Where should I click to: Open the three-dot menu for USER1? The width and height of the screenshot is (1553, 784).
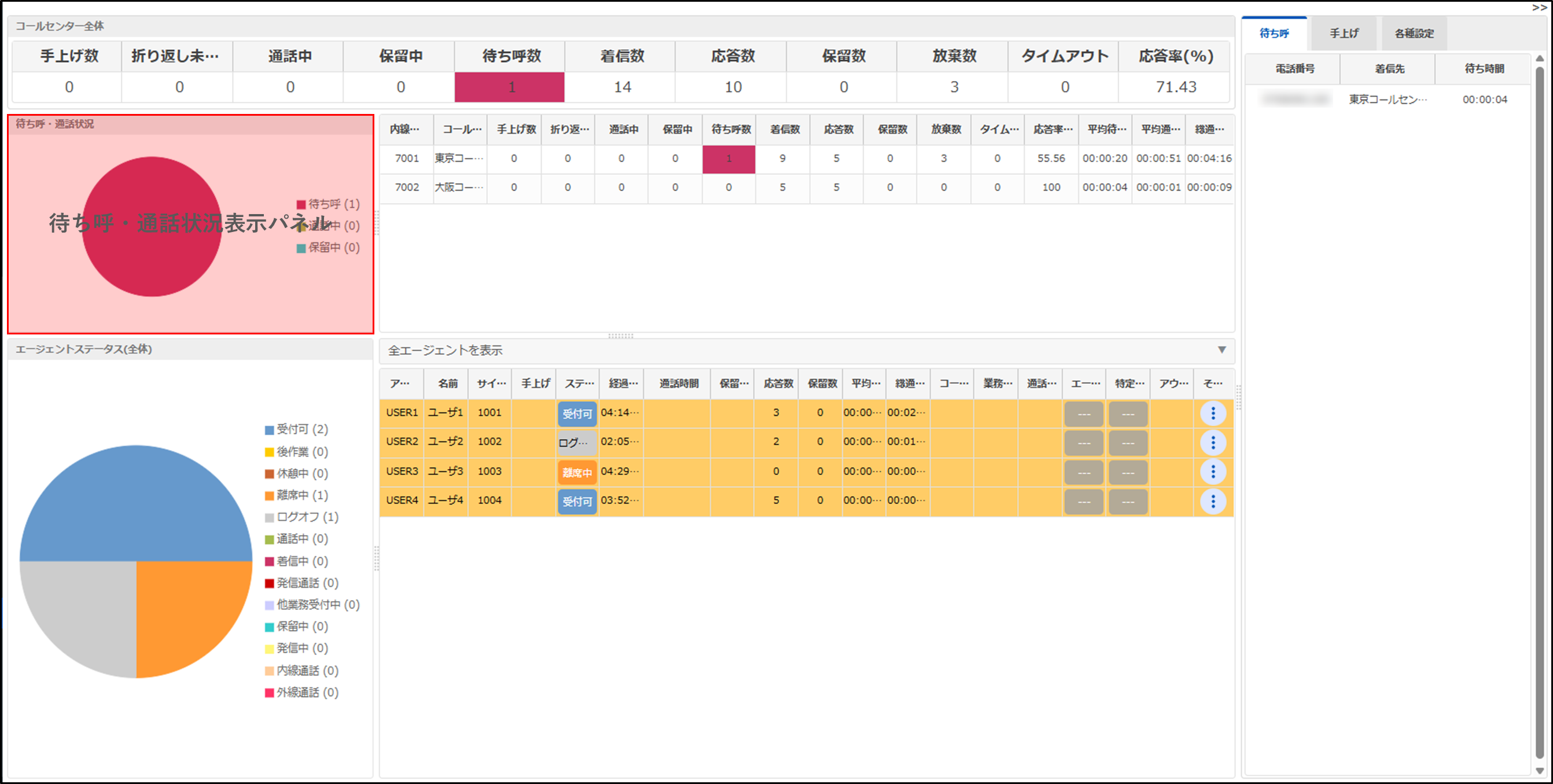[x=1212, y=413]
